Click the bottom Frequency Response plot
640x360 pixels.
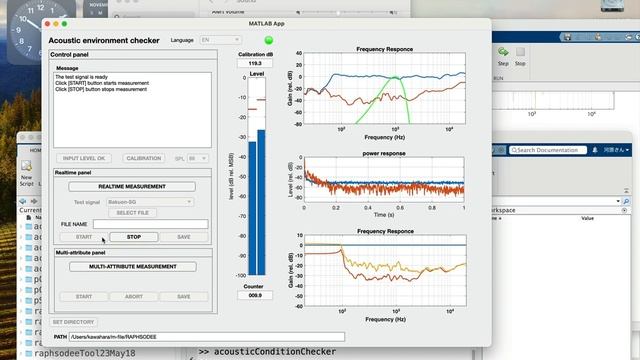click(x=385, y=271)
